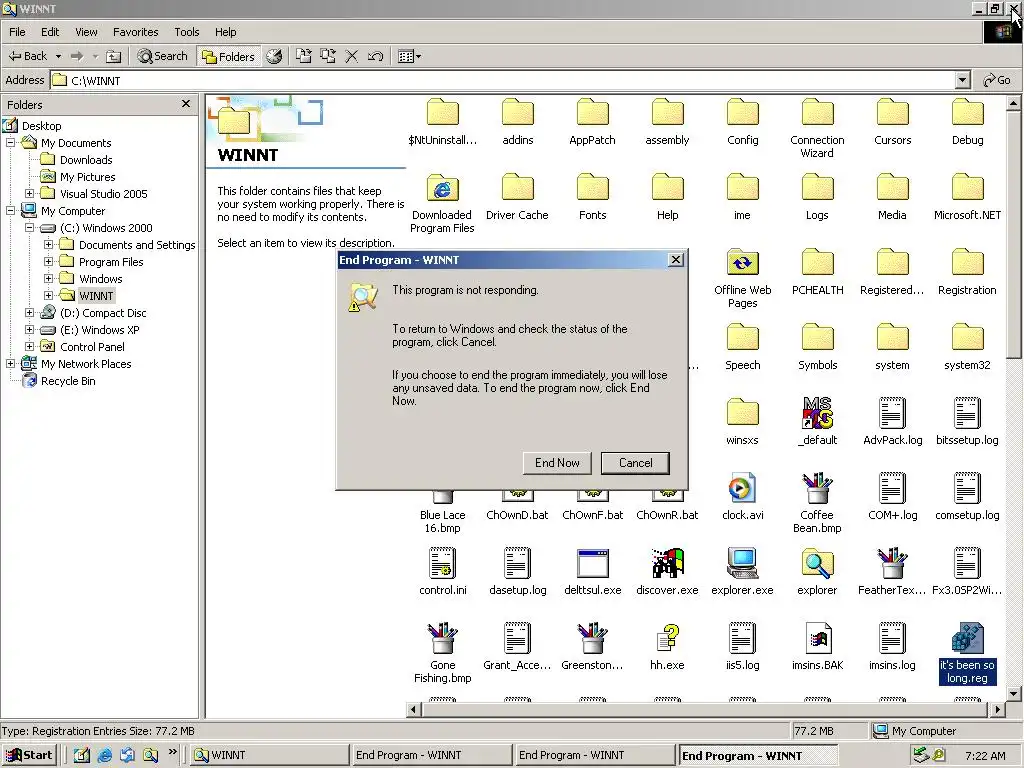Select the control.ini file
The width and height of the screenshot is (1024, 768).
click(x=442, y=572)
